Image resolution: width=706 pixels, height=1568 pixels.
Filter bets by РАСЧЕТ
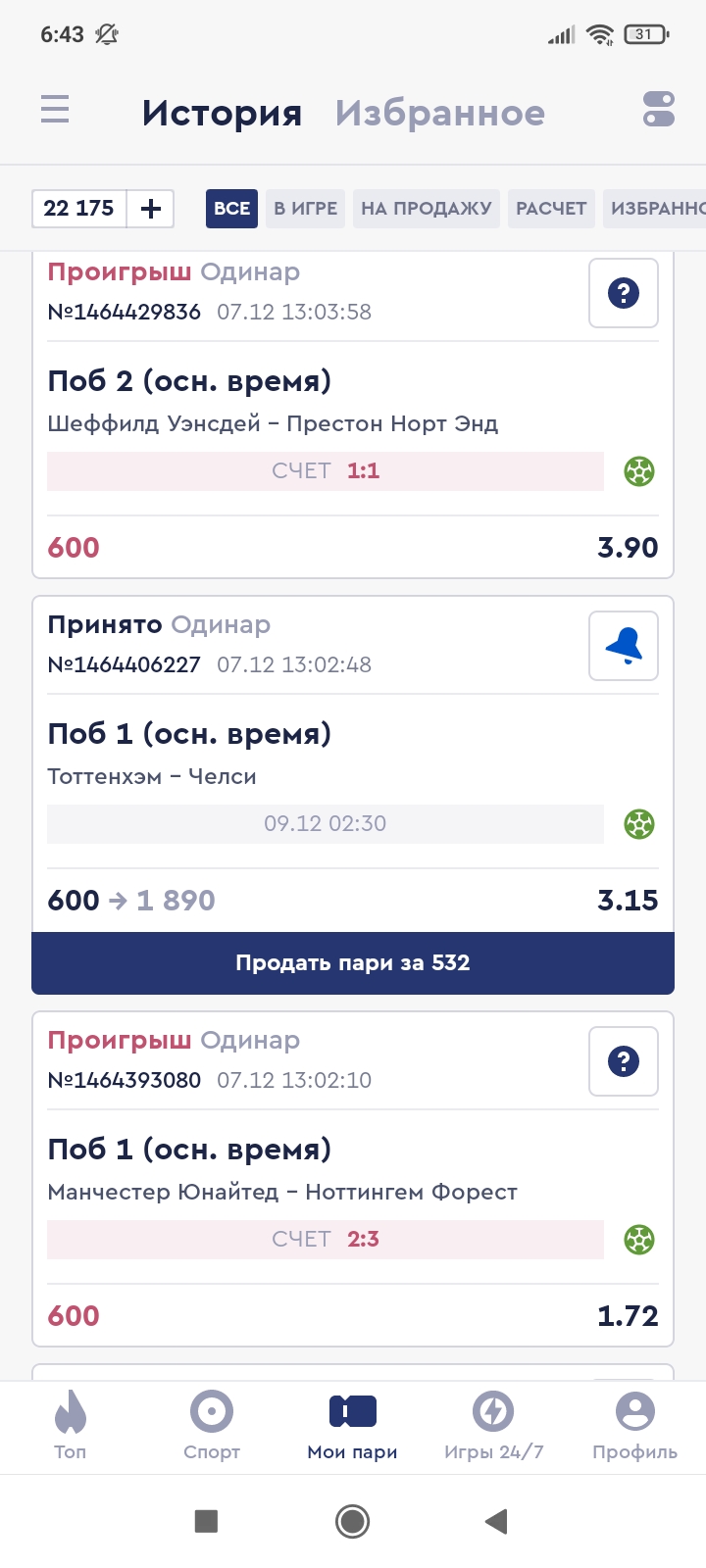point(551,209)
